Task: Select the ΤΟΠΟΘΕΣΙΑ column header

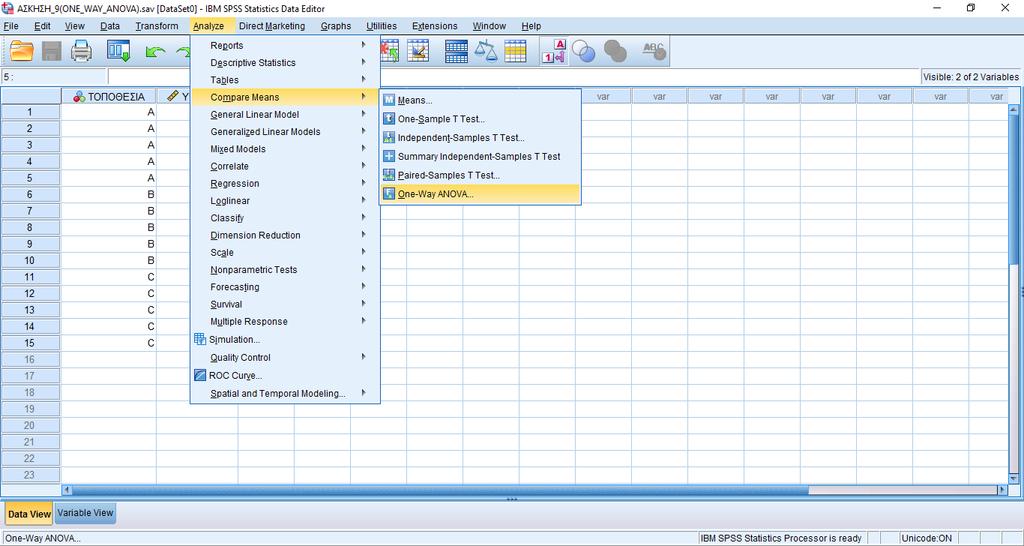Action: pyautogui.click(x=108, y=97)
